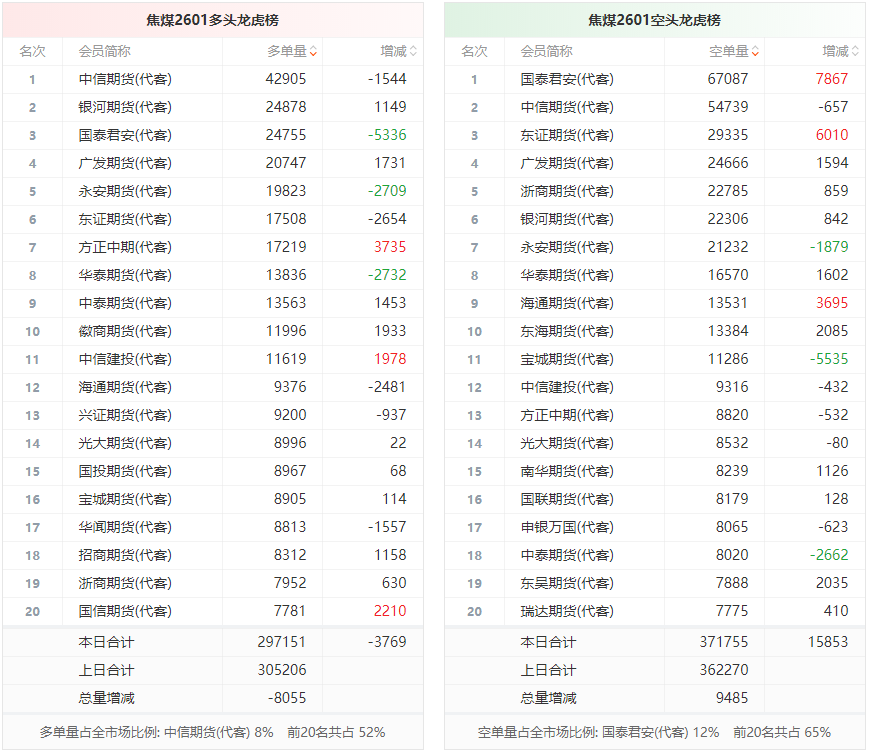The height and width of the screenshot is (754, 869).
Task: Click red change value 7867
Action: click(832, 79)
